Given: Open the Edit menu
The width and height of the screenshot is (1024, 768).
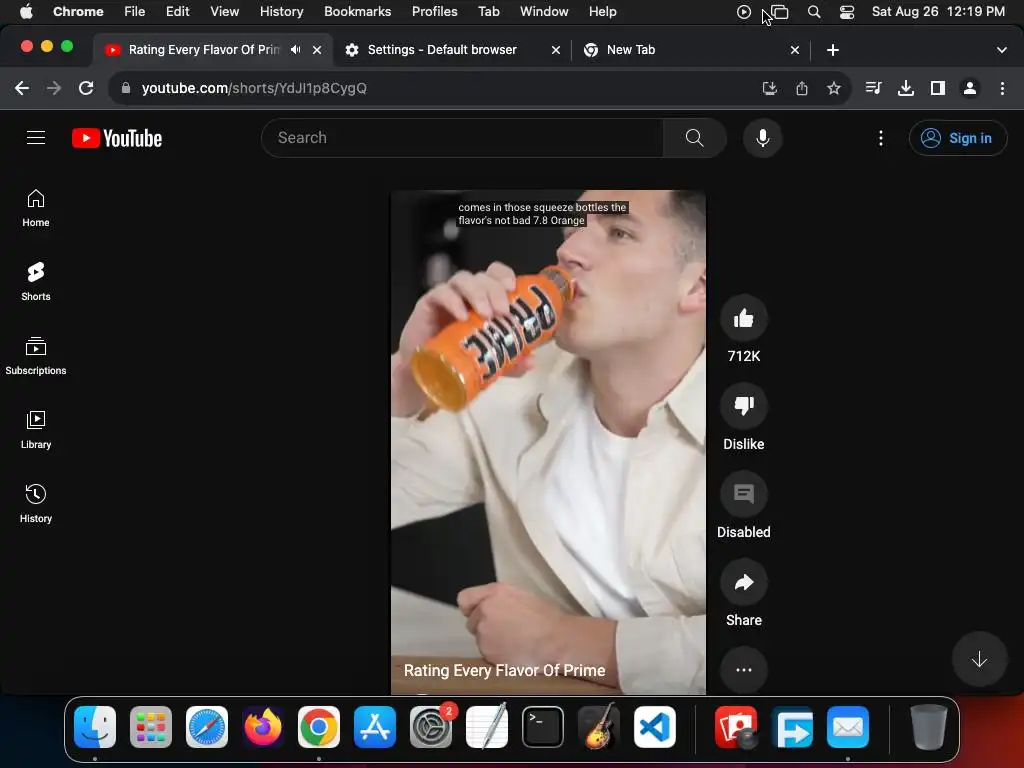Looking at the screenshot, I should point(177,12).
